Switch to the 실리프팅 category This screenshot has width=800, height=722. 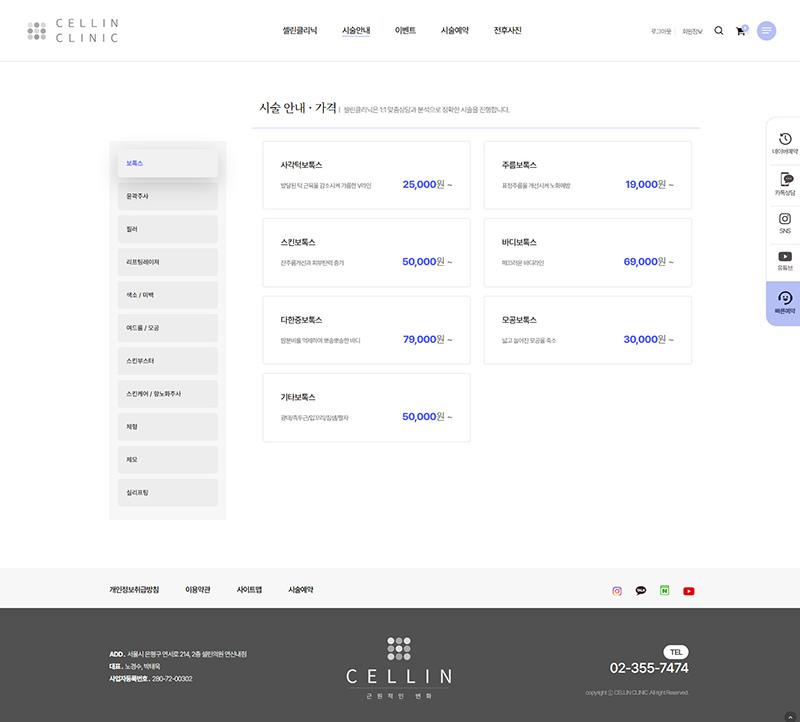168,492
